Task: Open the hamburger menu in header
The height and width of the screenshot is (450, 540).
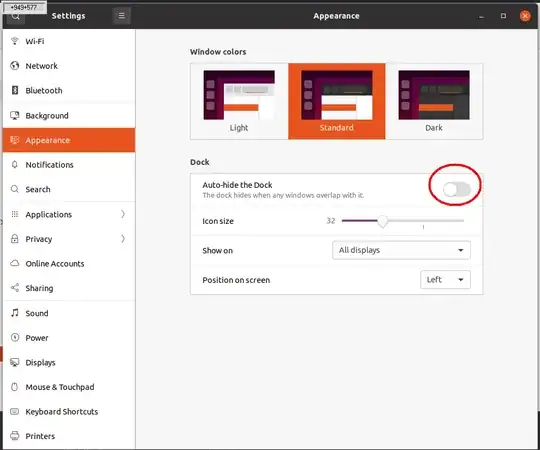Action: (x=121, y=15)
